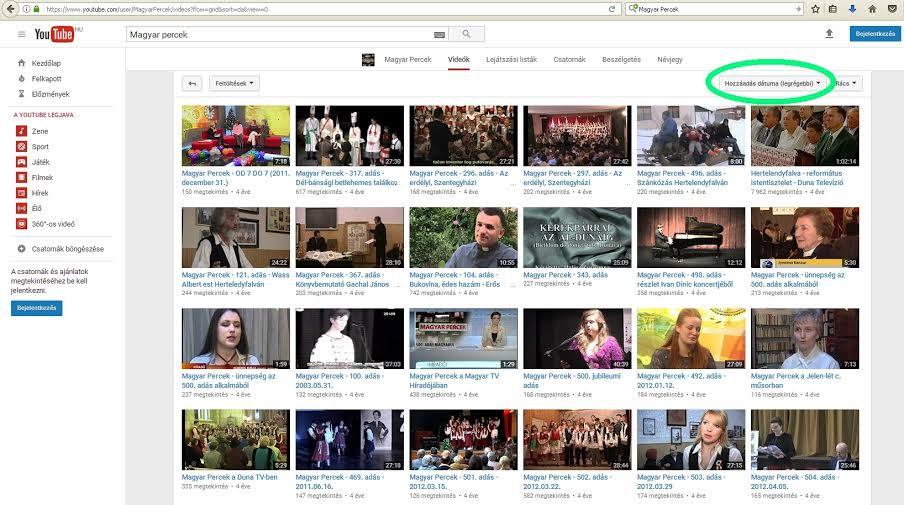Screen dimensions: 904x505
Task: Open the Játék gaming category
Action: (x=40, y=162)
